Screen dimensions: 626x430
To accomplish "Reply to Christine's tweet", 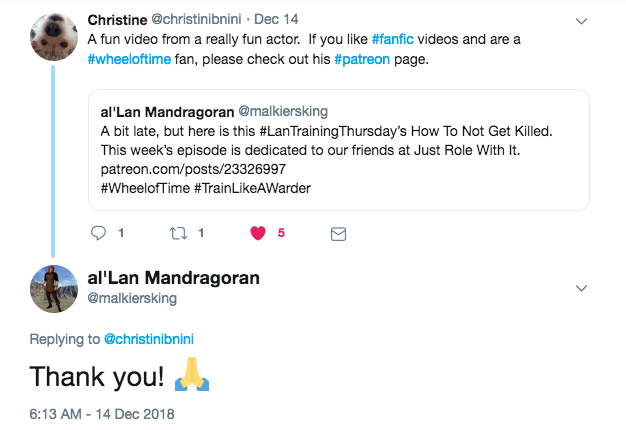I will (x=98, y=233).
